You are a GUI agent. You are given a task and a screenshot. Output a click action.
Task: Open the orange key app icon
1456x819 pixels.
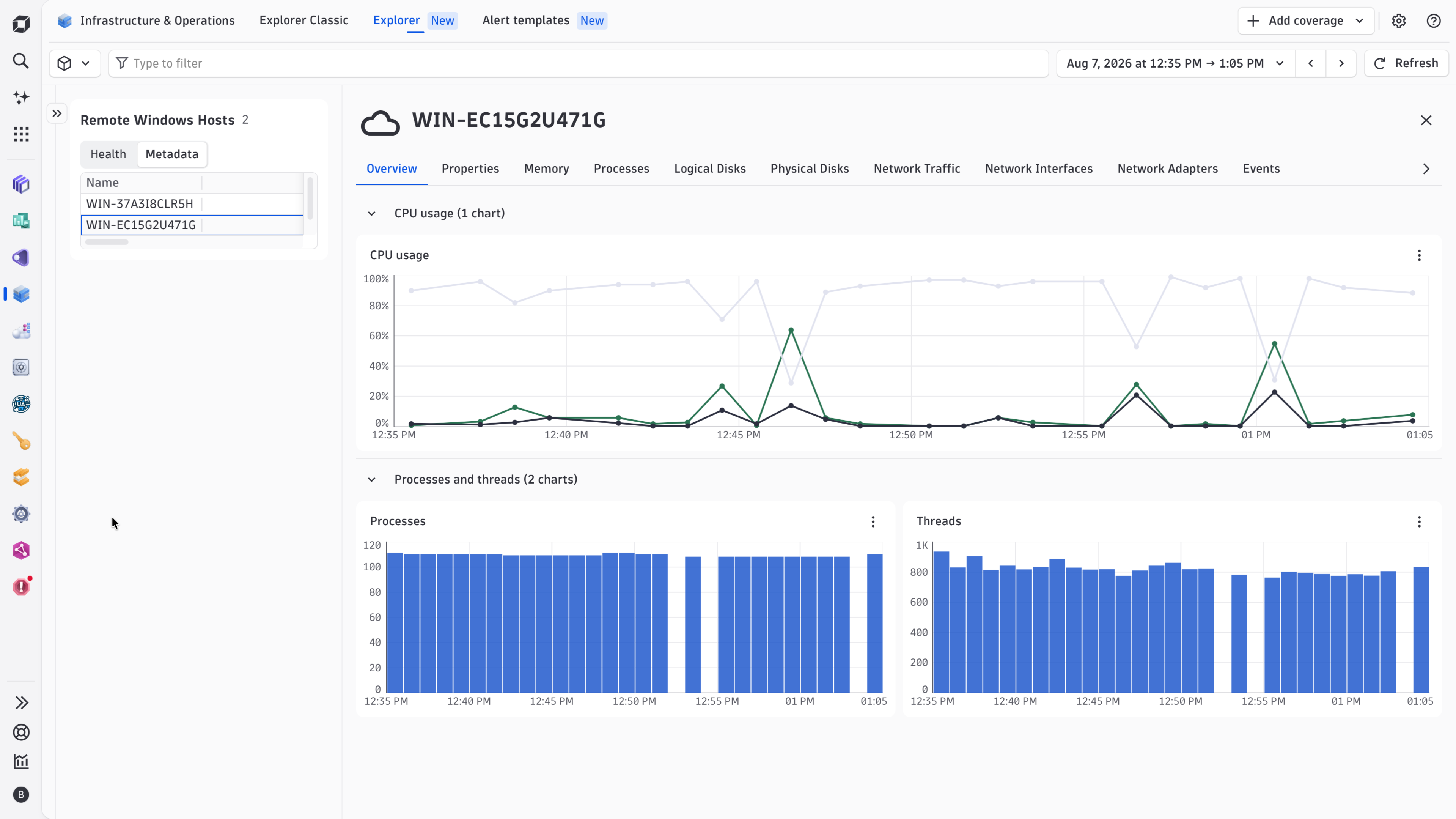click(x=21, y=441)
